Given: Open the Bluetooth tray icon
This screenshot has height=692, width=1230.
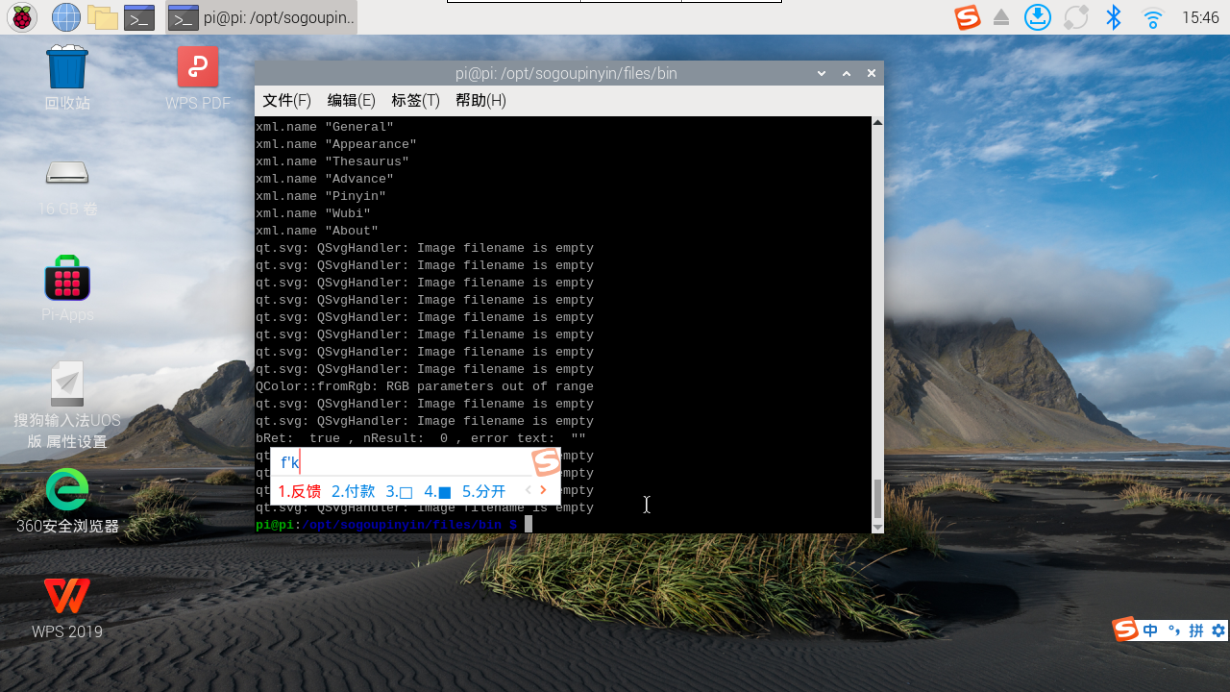Looking at the screenshot, I should [1113, 17].
